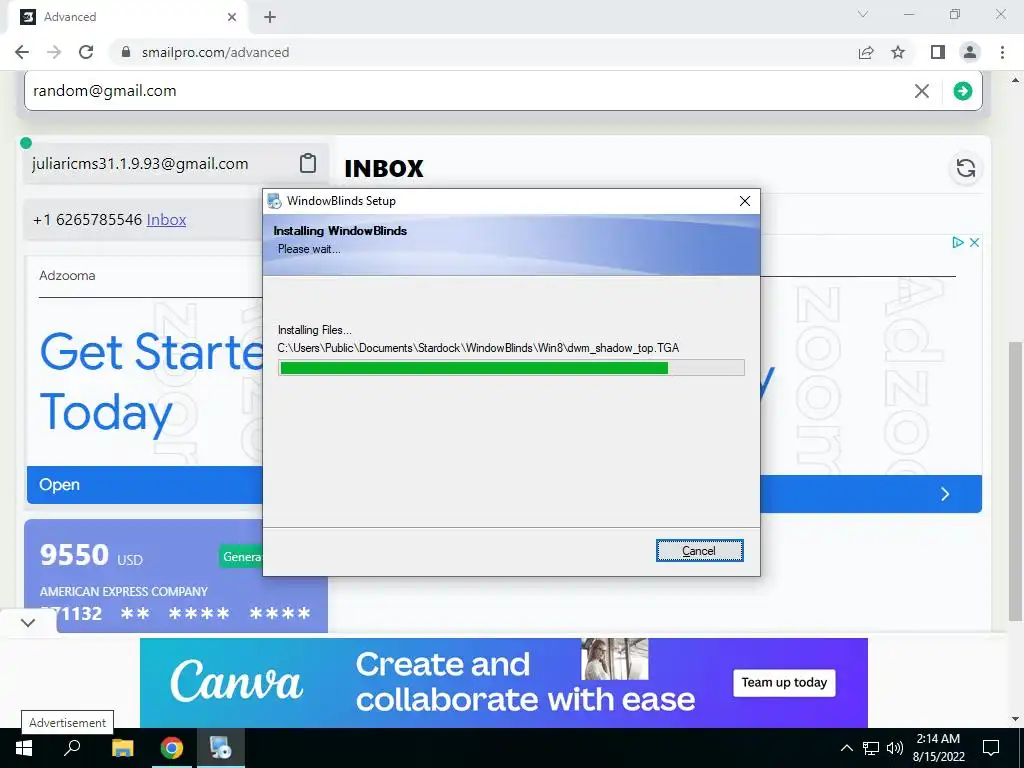
Task: Open Windows taskbar search
Action: pyautogui.click(x=72, y=748)
